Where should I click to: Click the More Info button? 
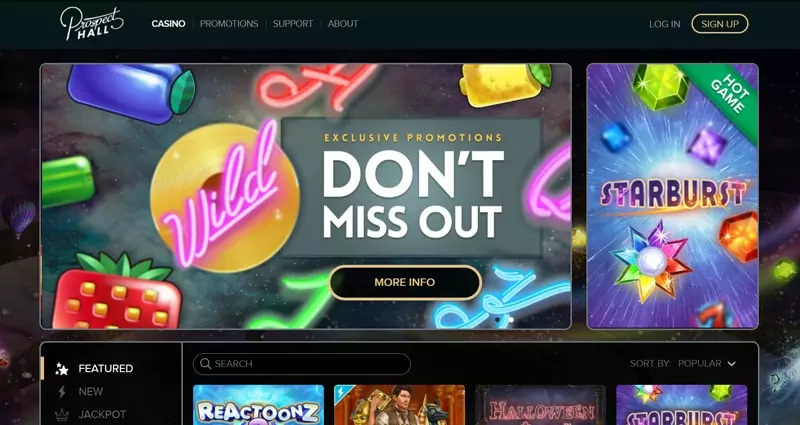405,282
